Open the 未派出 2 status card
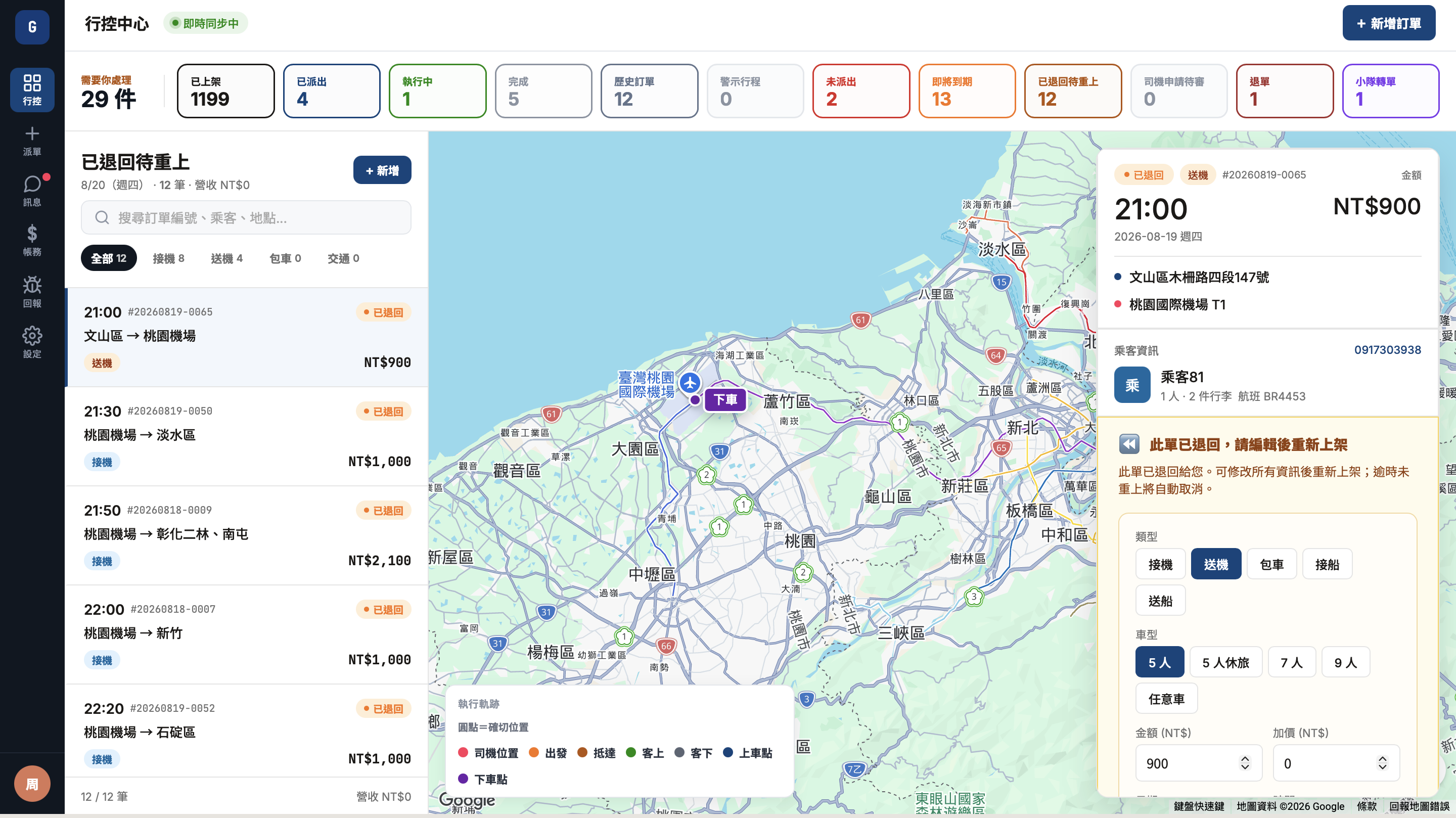 pyautogui.click(x=861, y=91)
